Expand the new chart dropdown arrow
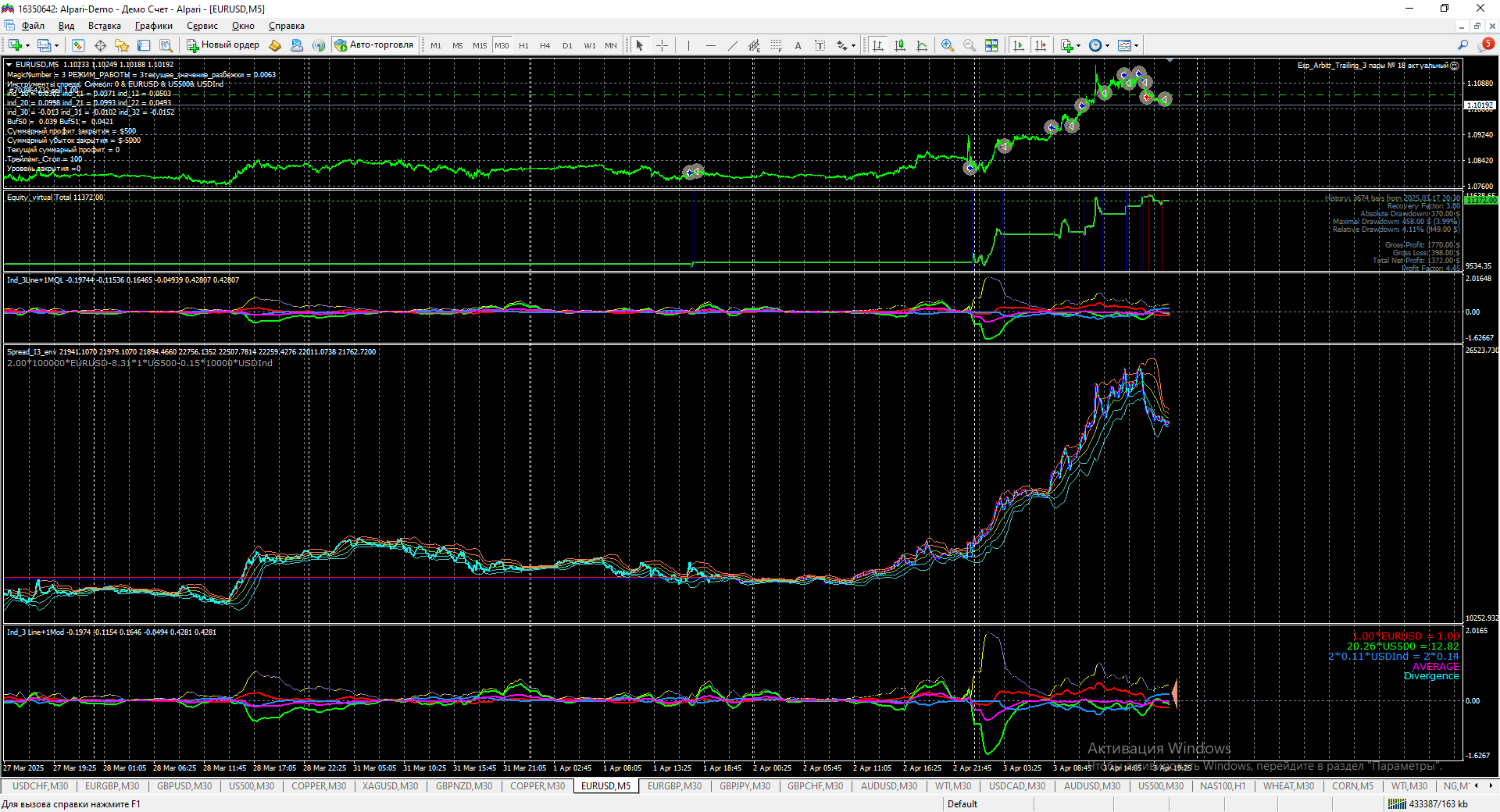The height and width of the screenshot is (812, 1500). coord(27,45)
